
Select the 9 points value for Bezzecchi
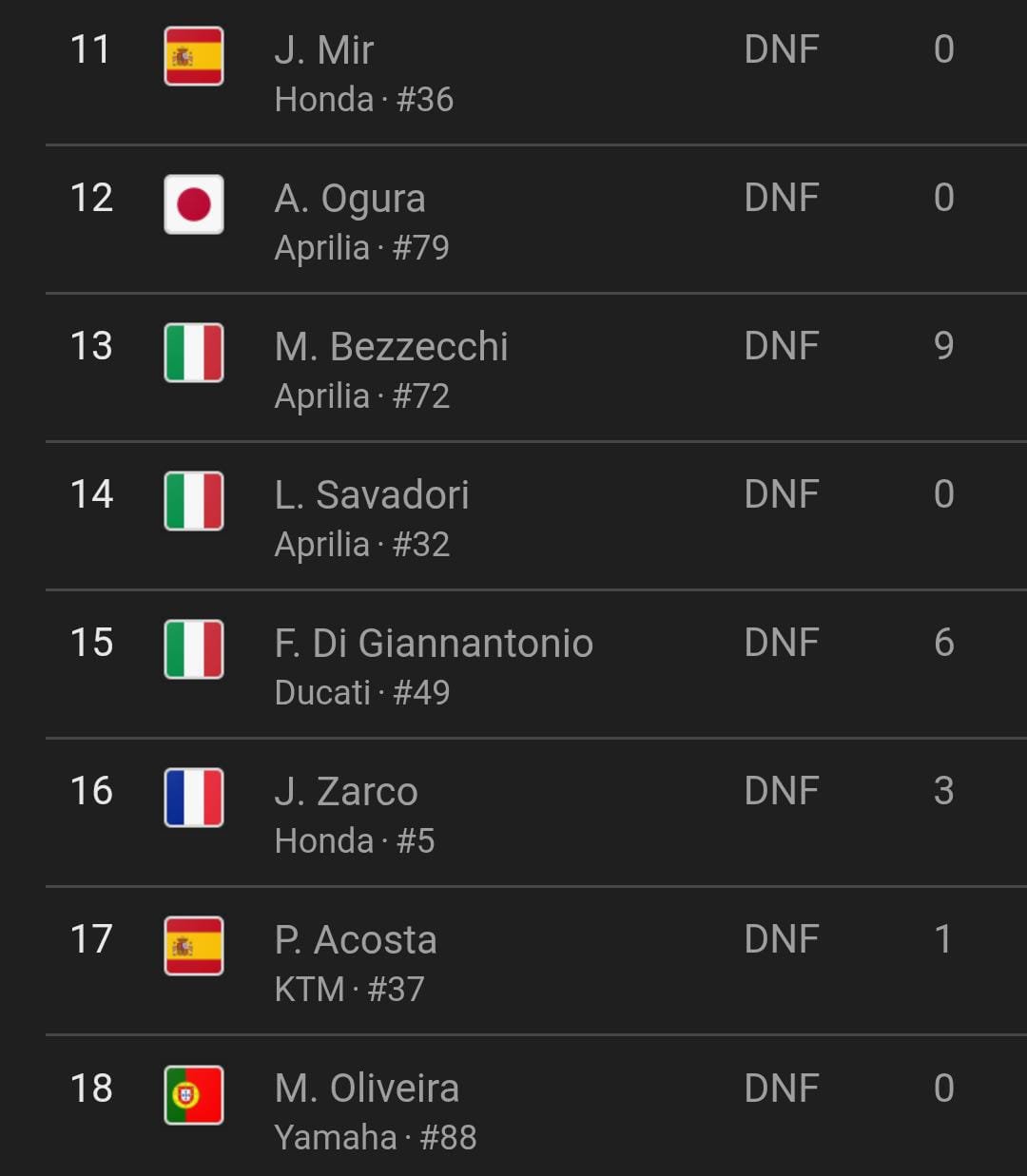click(x=943, y=346)
